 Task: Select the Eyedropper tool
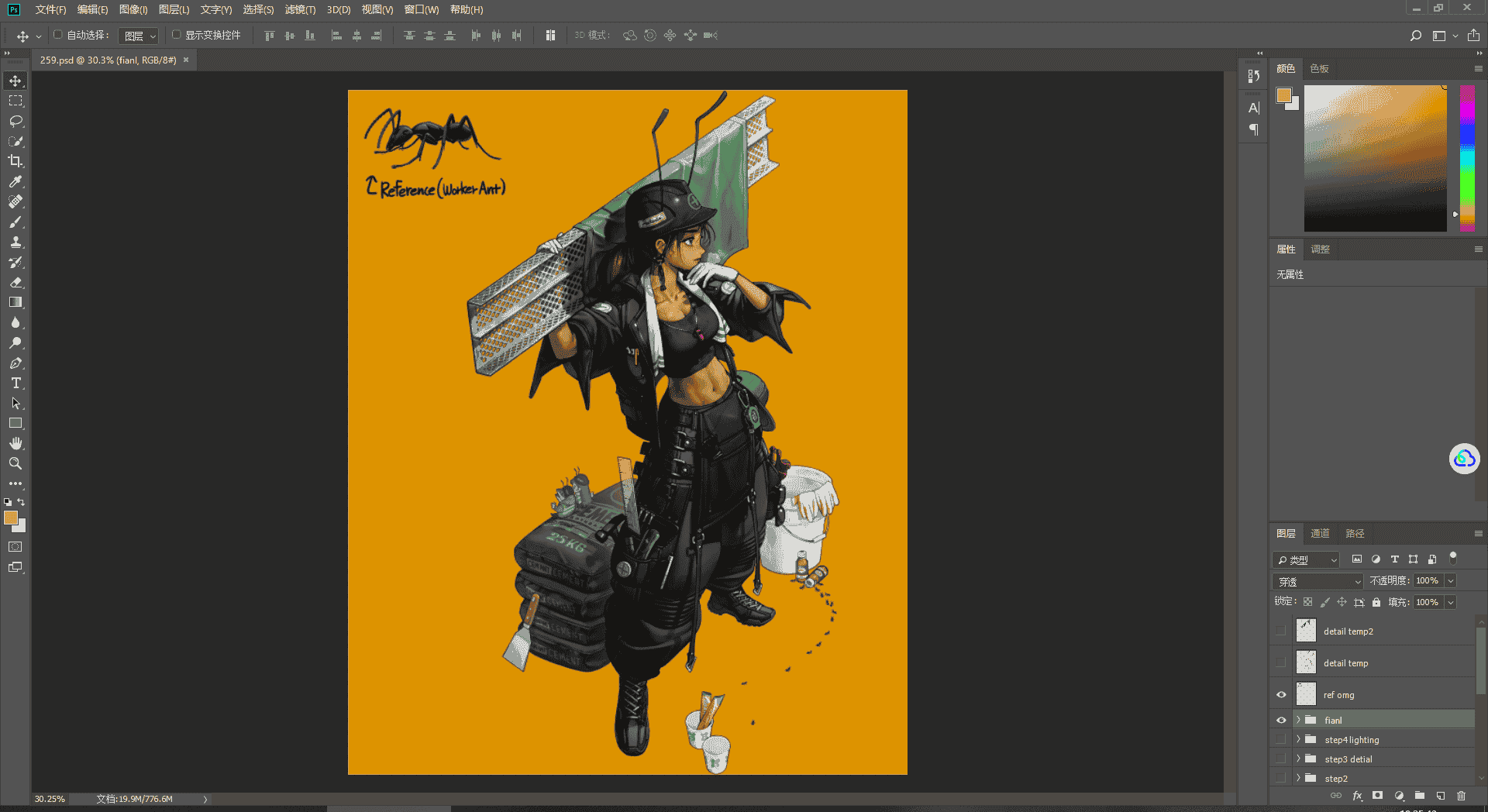coord(15,181)
